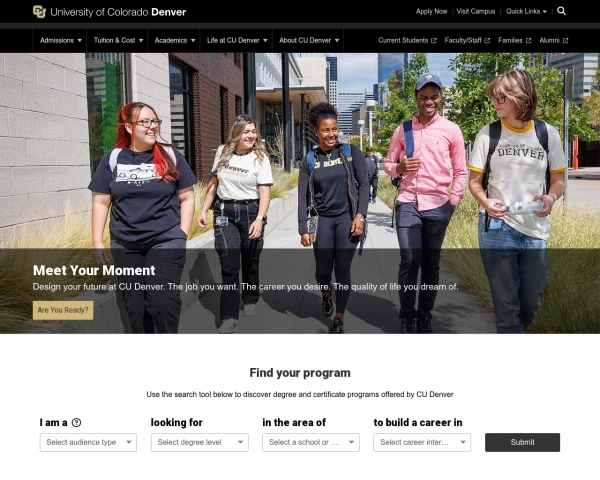Open the Admissions menu
The width and height of the screenshot is (600, 480).
60,41
